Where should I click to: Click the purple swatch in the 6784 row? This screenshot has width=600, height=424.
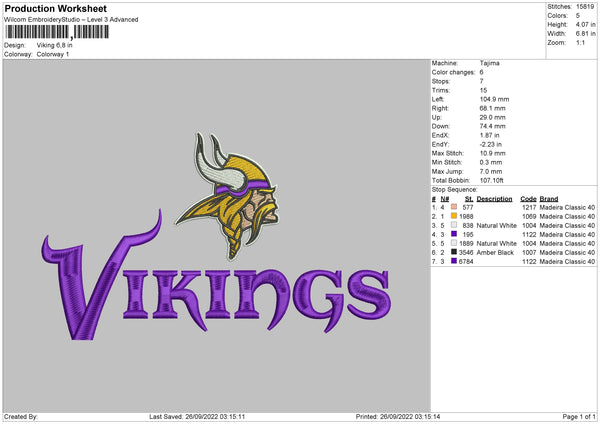point(454,261)
